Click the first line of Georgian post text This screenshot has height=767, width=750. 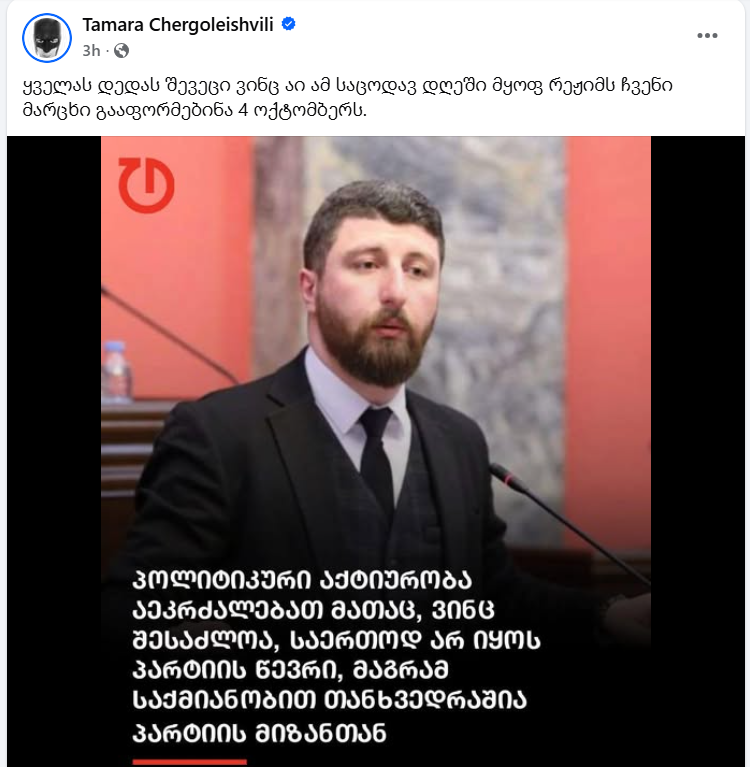tap(347, 86)
